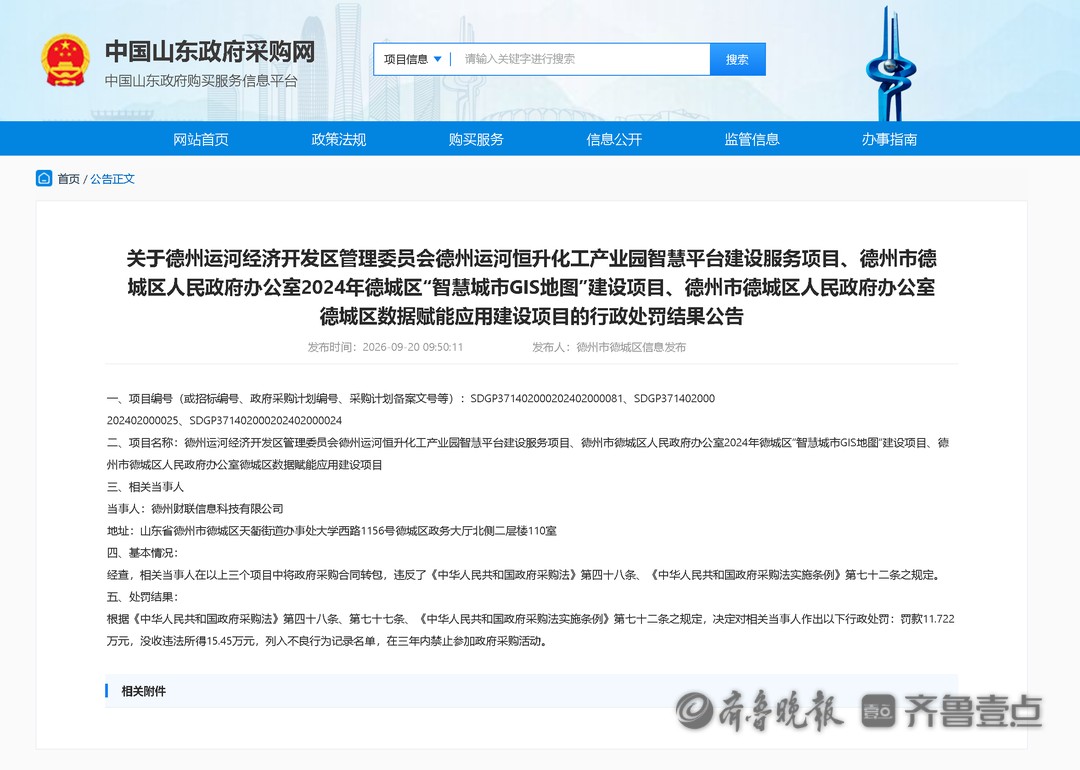1080x770 pixels.
Task: Click the 首页 breadcrumb link
Action: coord(68,179)
